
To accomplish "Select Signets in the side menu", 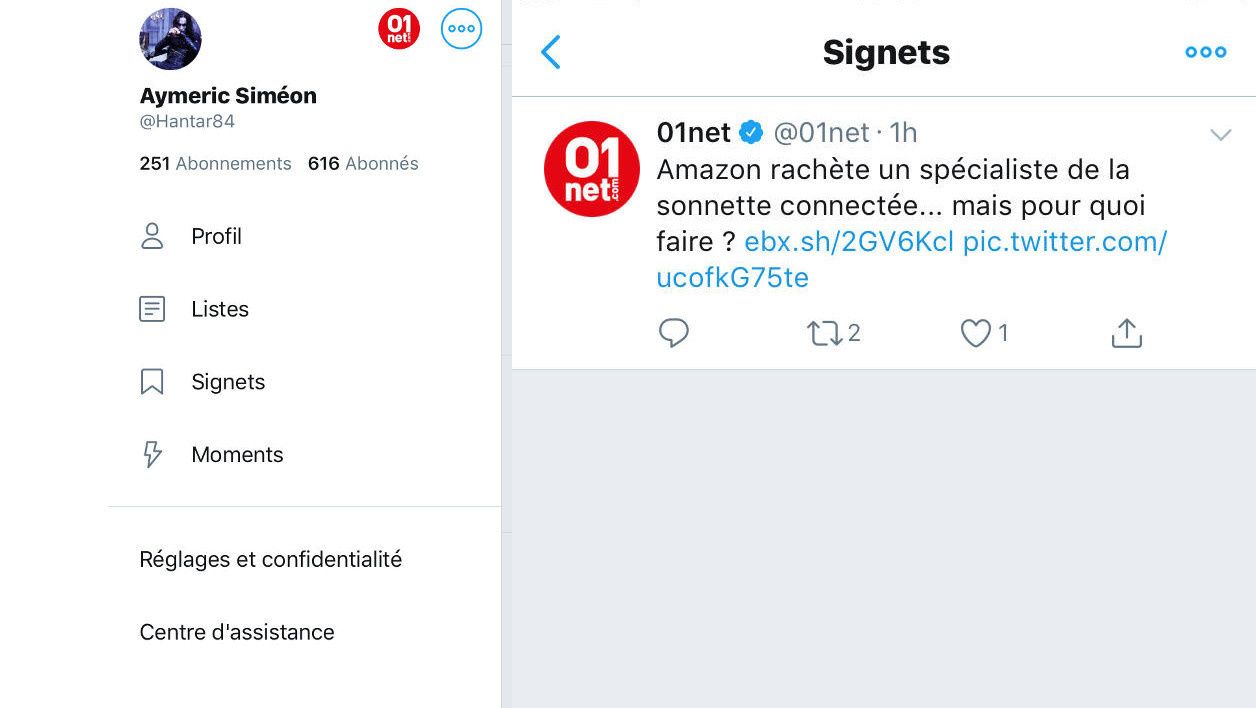I will pyautogui.click(x=228, y=382).
